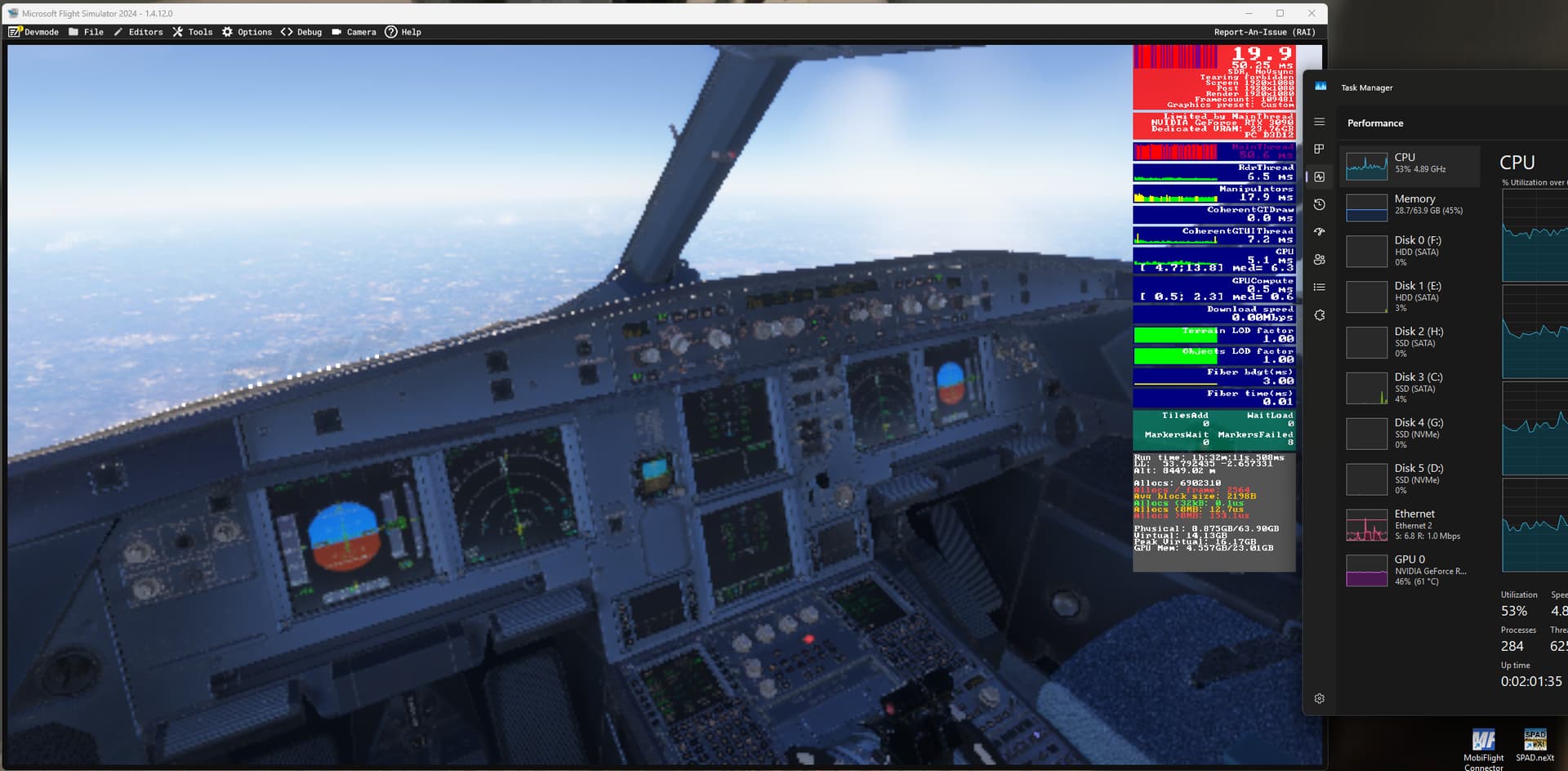Toggle Task Manager hamburger navigation menu
The height and width of the screenshot is (771, 1568).
pos(1319,122)
